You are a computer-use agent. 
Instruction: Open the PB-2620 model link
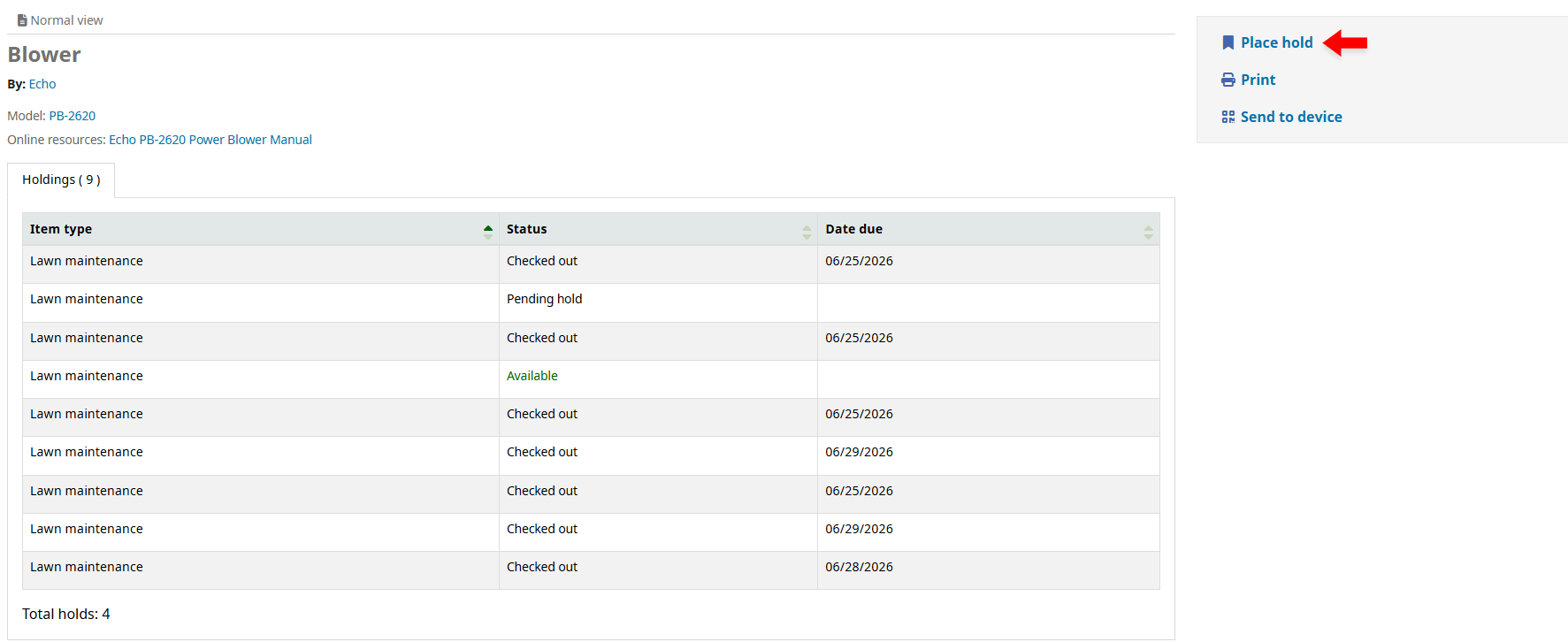[x=73, y=116]
